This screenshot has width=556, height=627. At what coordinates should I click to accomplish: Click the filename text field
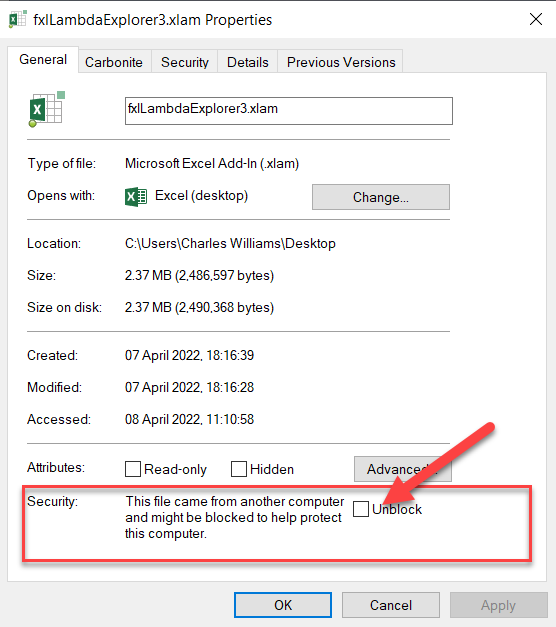(x=289, y=111)
